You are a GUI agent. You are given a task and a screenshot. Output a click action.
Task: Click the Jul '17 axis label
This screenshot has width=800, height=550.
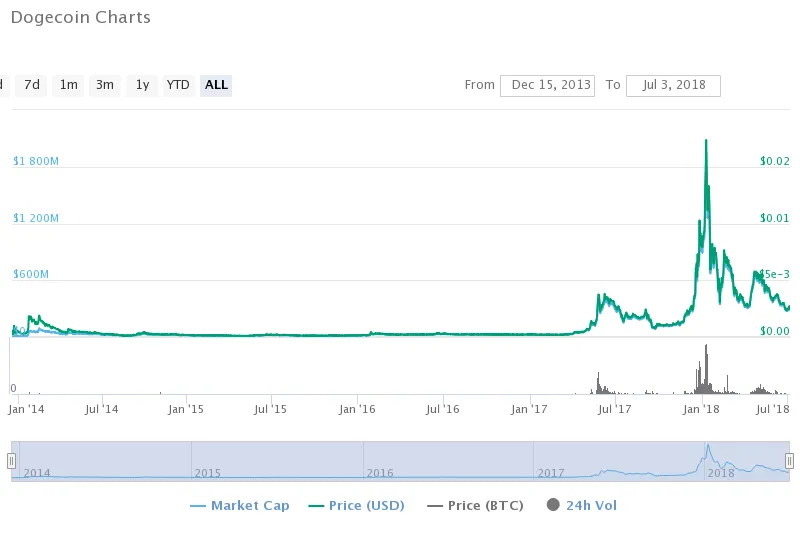615,409
